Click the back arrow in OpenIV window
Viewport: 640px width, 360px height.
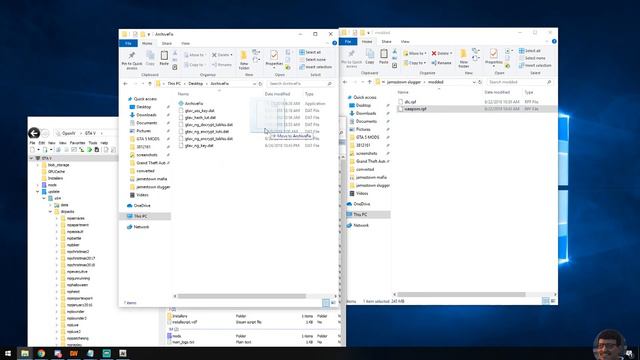click(34, 133)
